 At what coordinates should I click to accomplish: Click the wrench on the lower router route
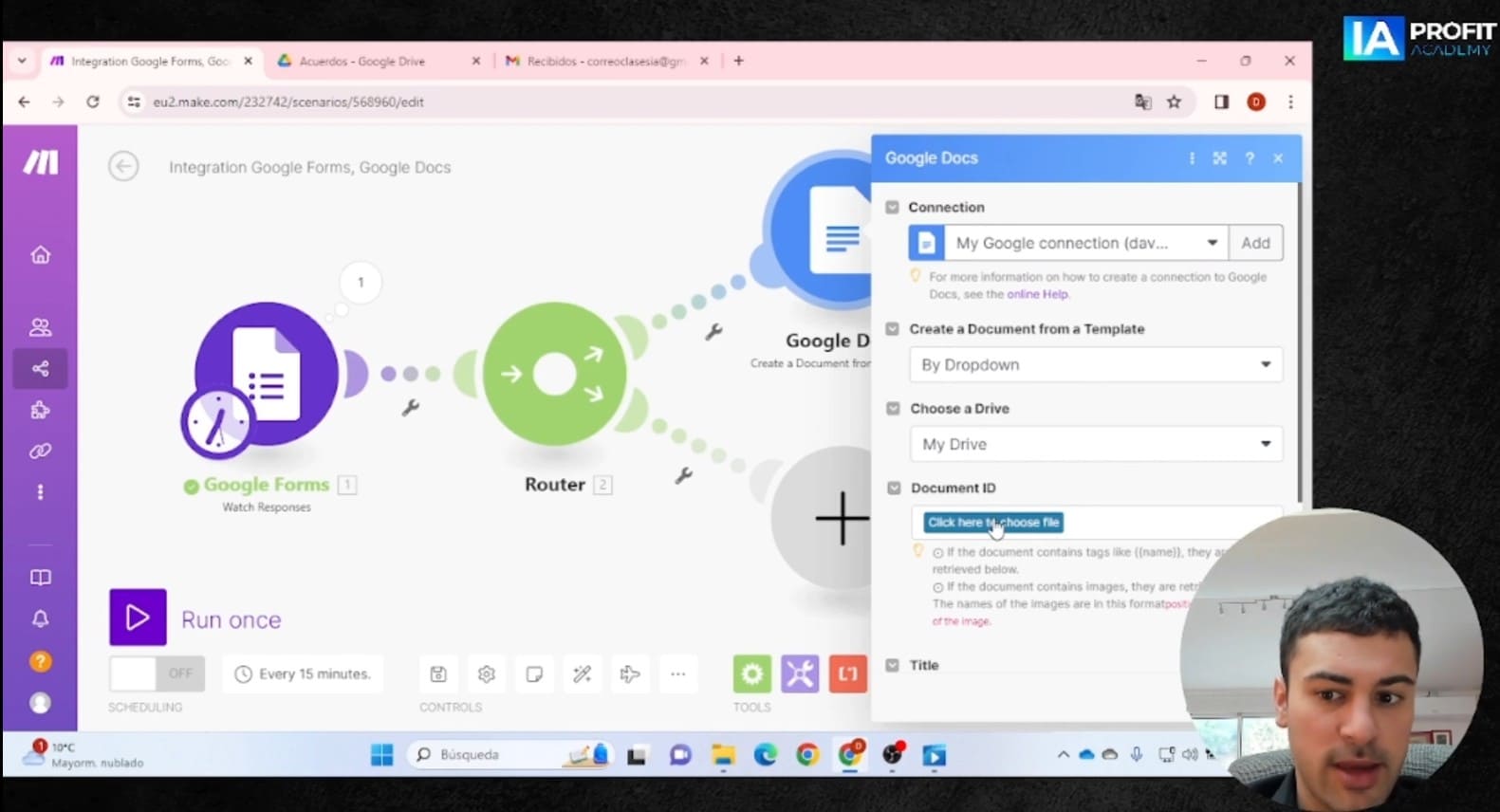[x=683, y=475]
